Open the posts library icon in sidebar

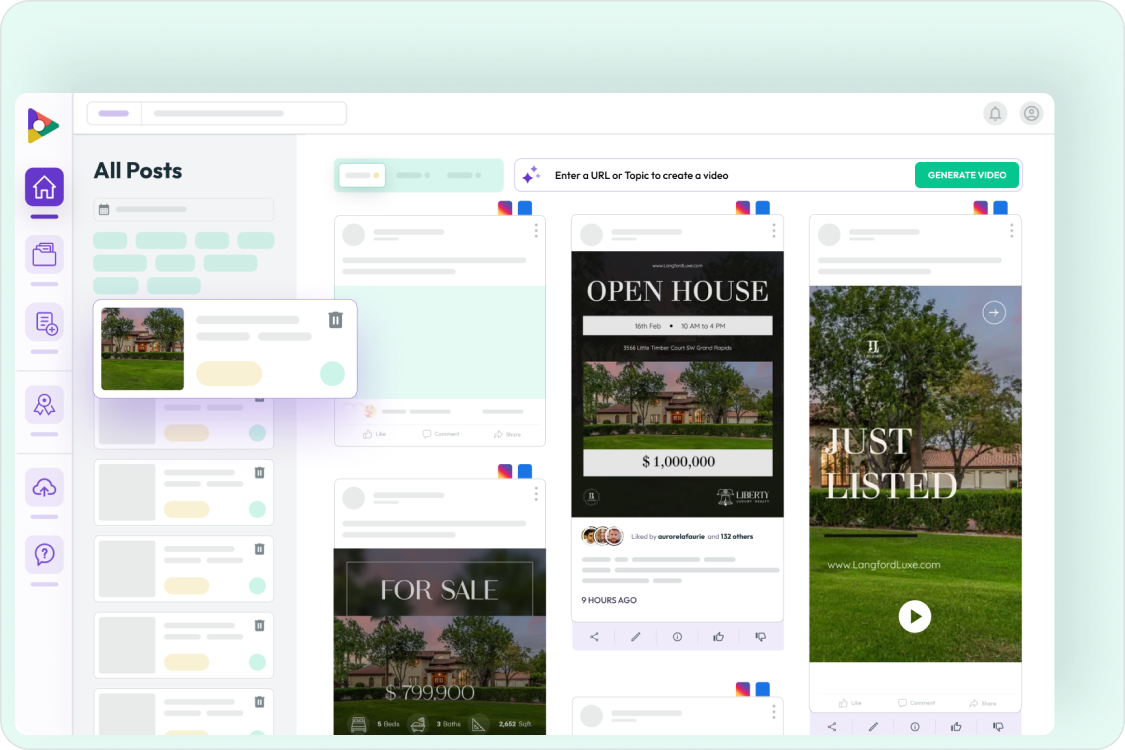pos(44,254)
